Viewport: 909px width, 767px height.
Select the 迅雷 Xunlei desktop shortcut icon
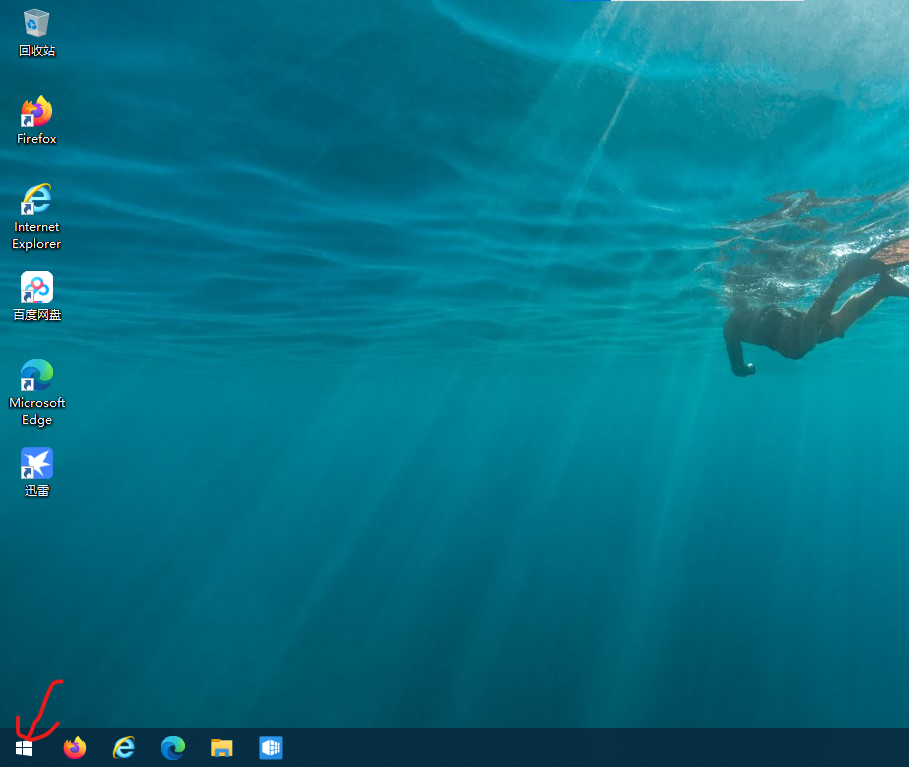[x=37, y=464]
